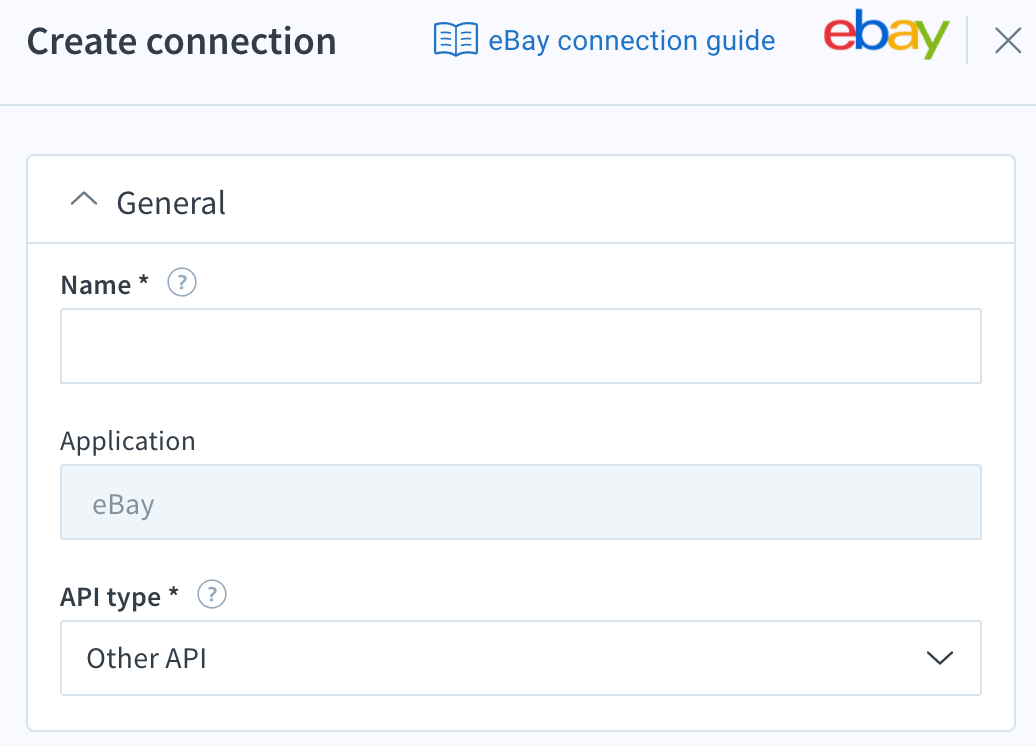Open the API type dropdown
1036x746 pixels.
521,657
